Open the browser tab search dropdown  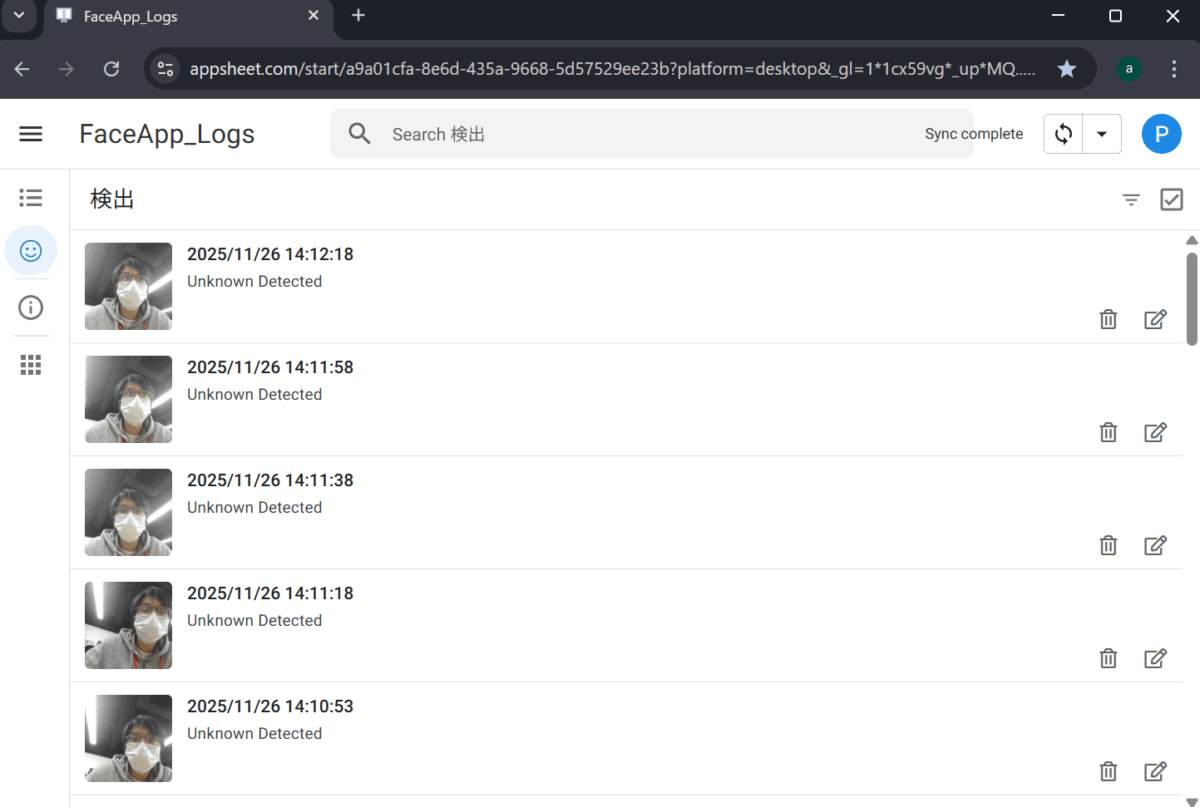18,16
